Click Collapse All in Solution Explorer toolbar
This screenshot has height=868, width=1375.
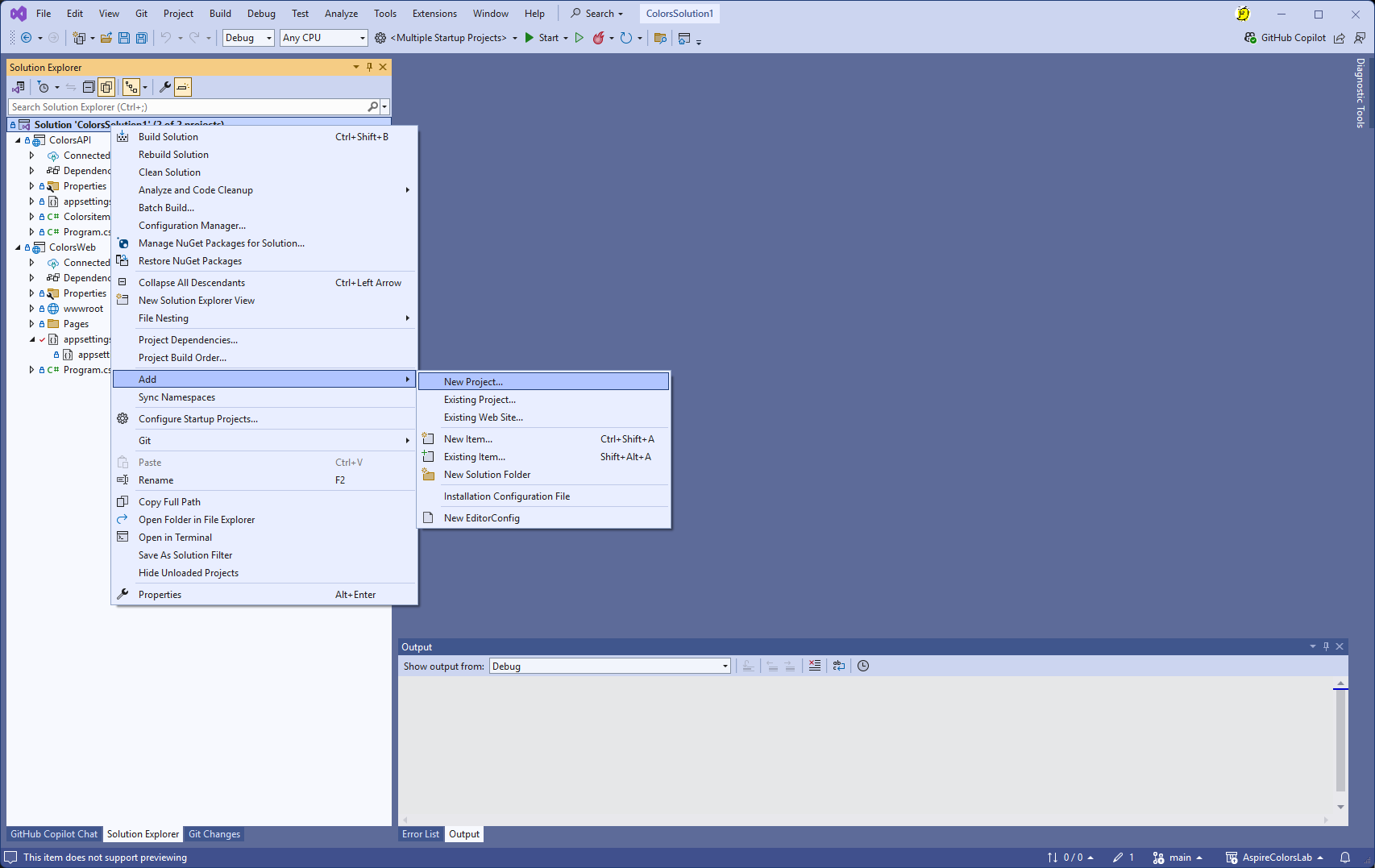pyautogui.click(x=89, y=87)
